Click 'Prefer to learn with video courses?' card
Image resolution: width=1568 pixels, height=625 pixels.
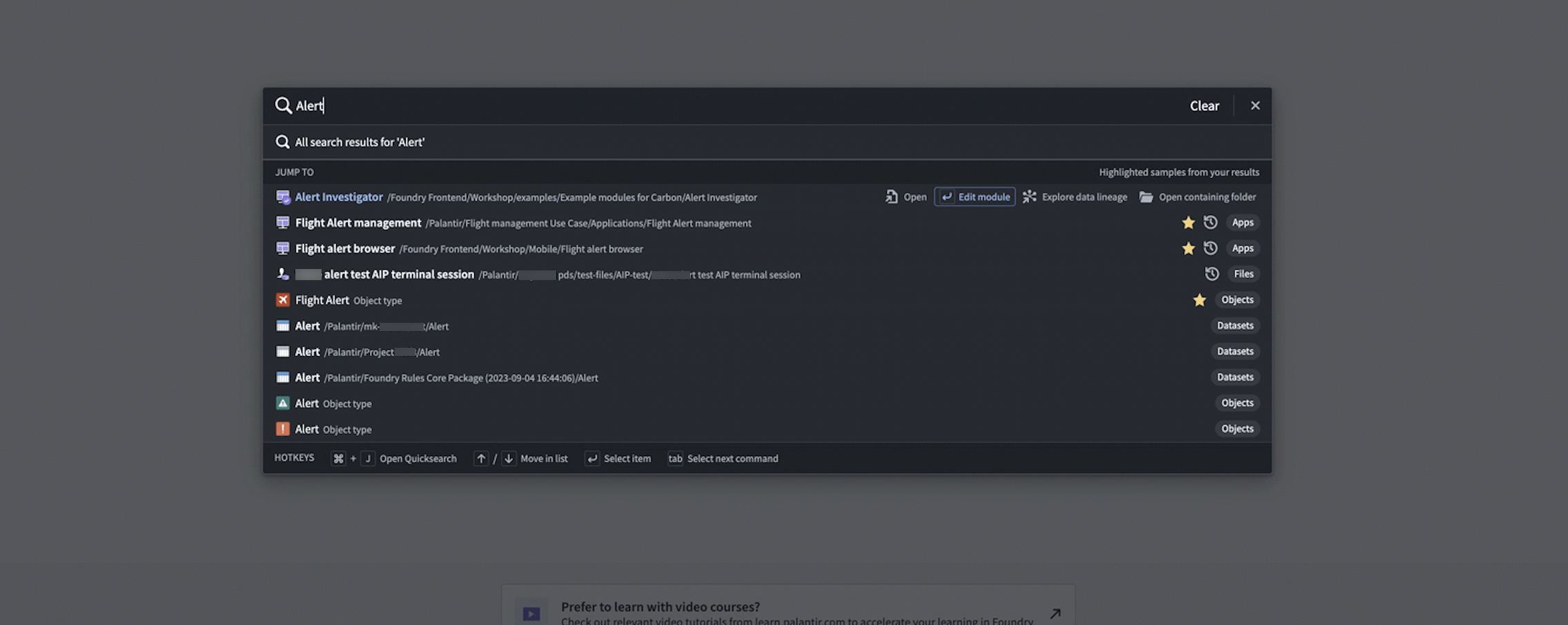click(788, 605)
